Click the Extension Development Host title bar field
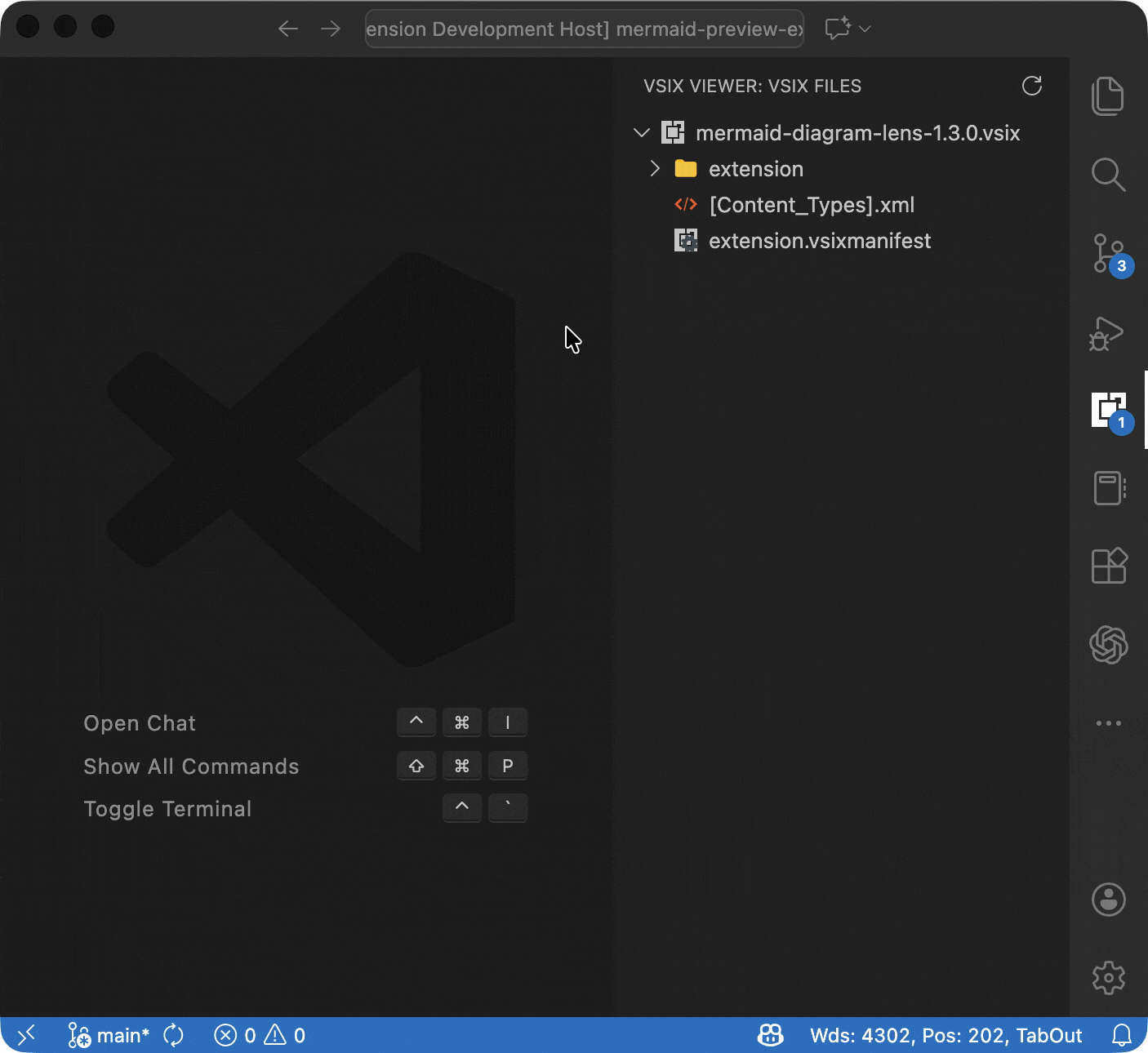 click(583, 29)
